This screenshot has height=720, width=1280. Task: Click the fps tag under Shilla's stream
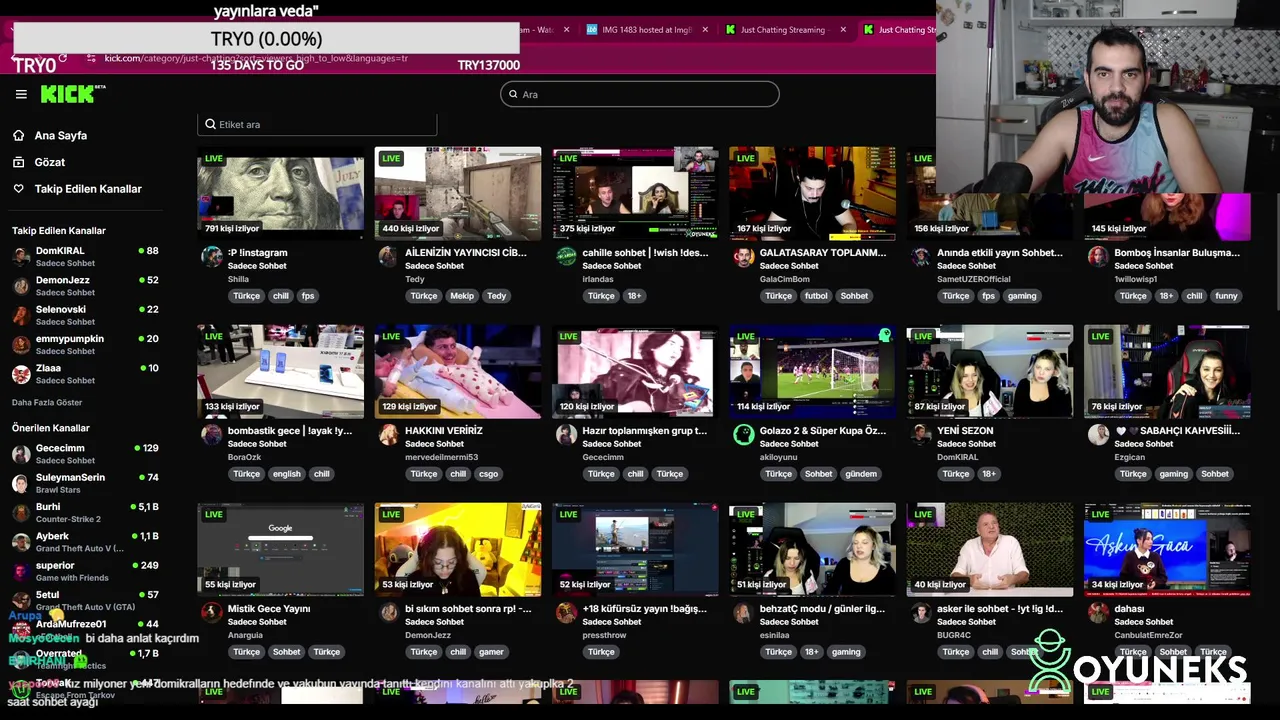308,296
